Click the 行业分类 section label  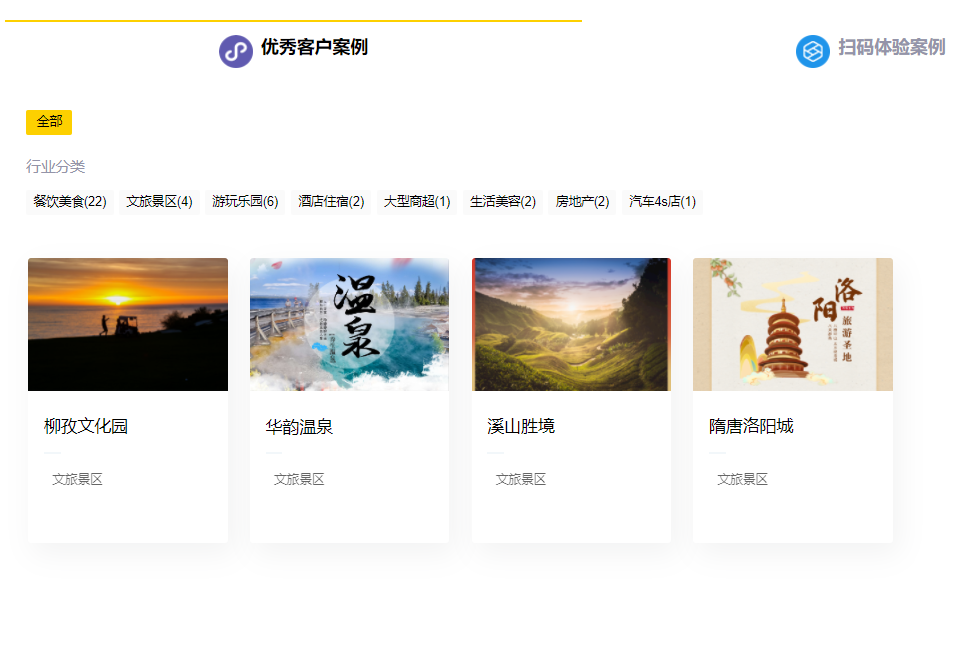click(55, 166)
